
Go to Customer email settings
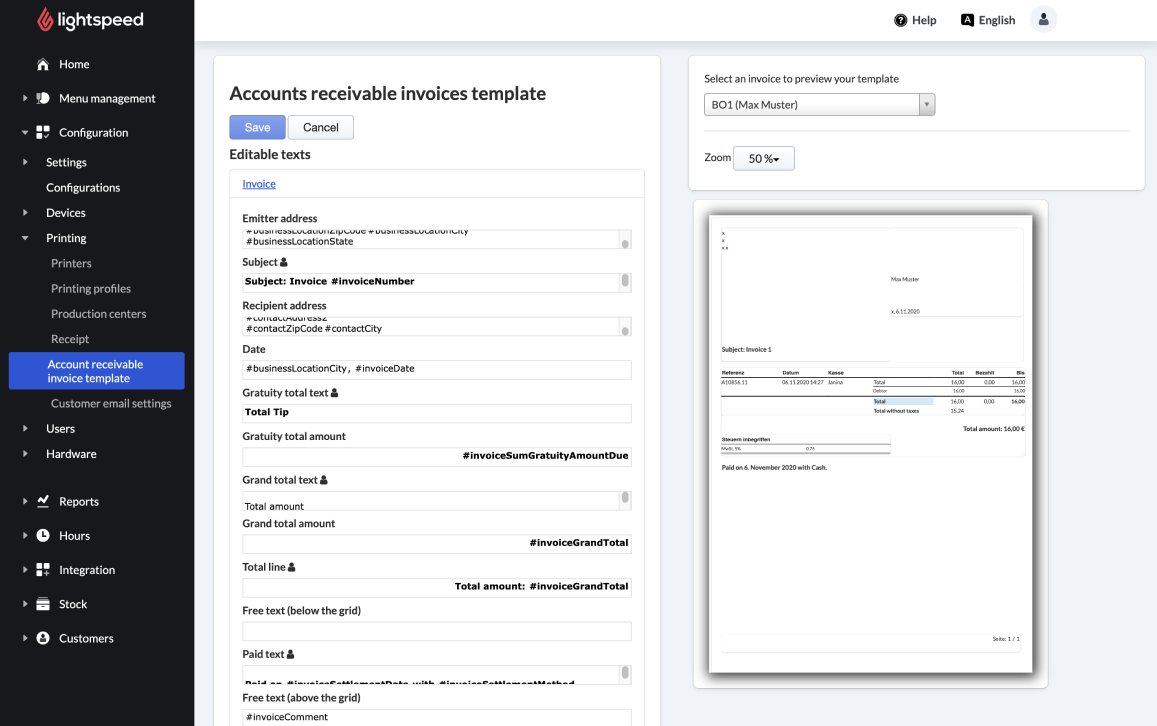[x=111, y=403]
